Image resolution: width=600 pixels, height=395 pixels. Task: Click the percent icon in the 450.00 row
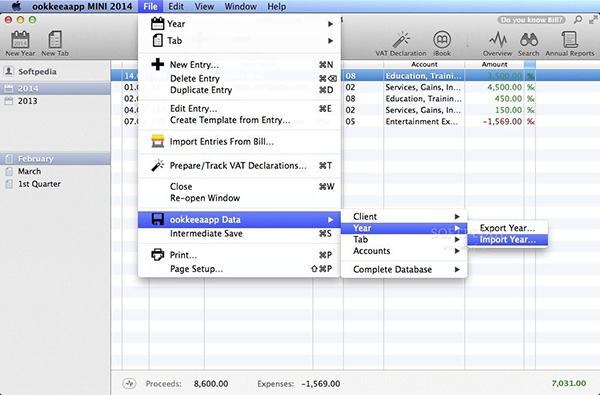coord(530,99)
